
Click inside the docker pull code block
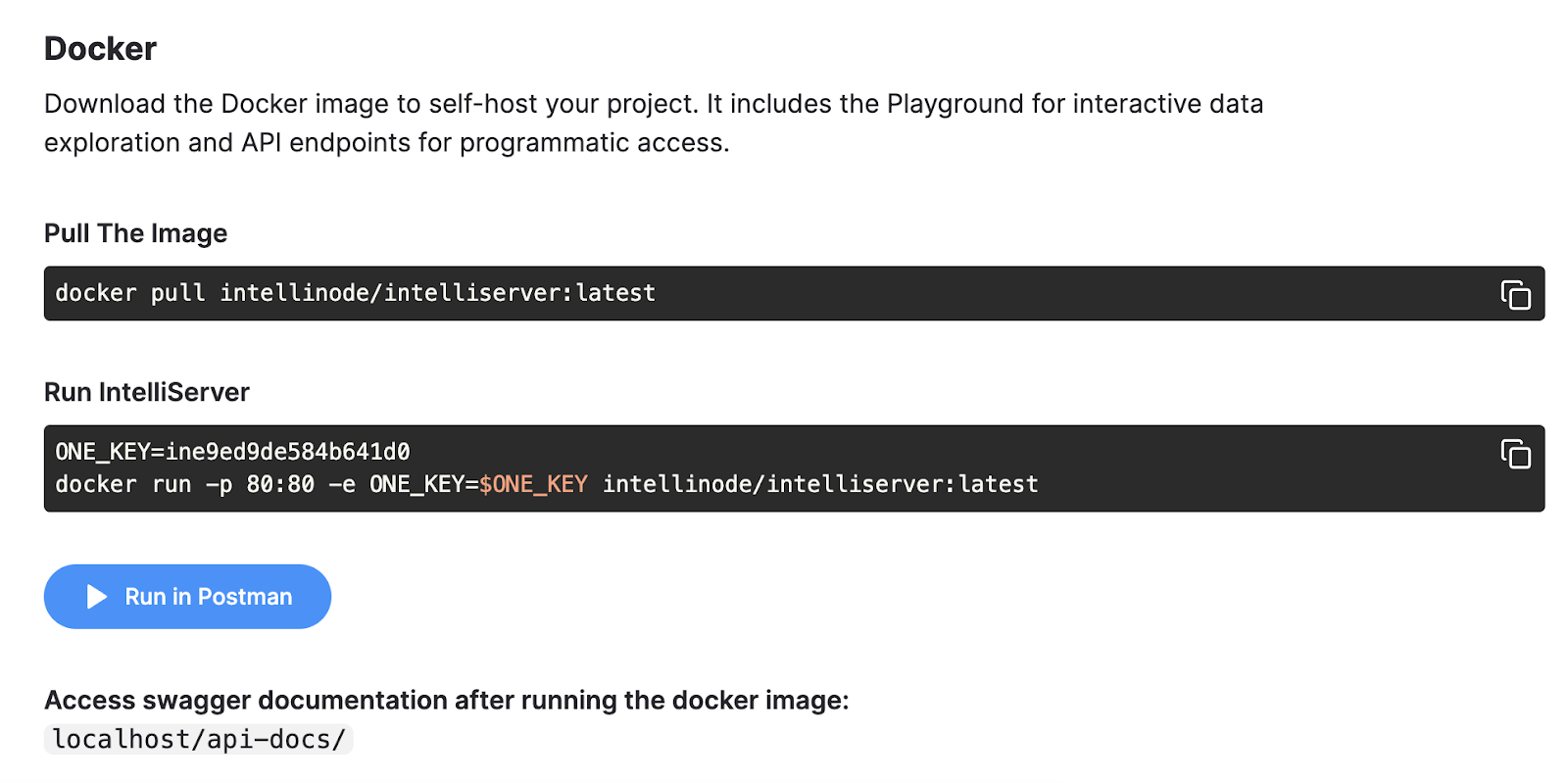pyautogui.click(x=882, y=293)
